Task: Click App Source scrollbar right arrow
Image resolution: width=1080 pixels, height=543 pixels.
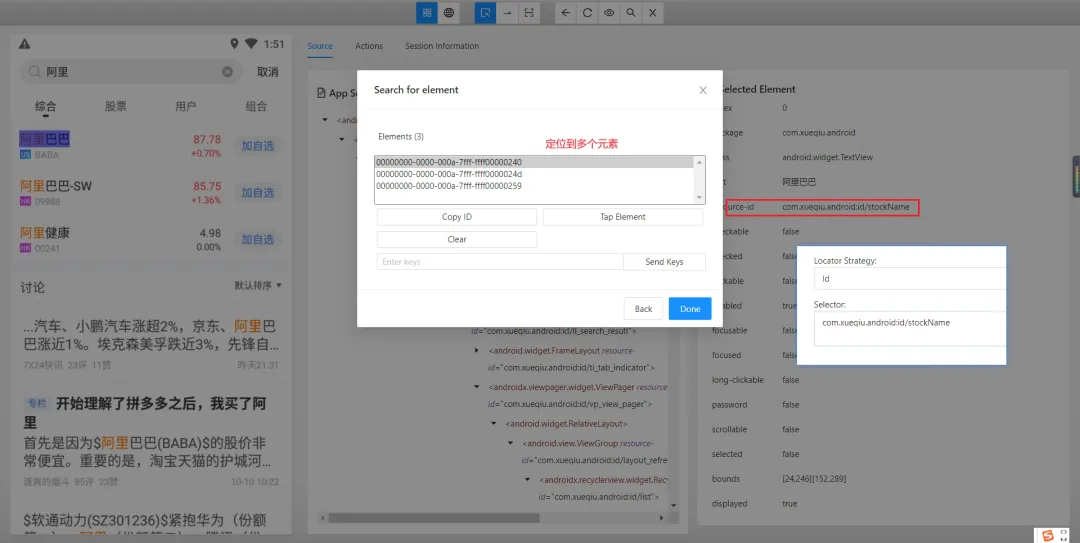Action: (x=662, y=518)
